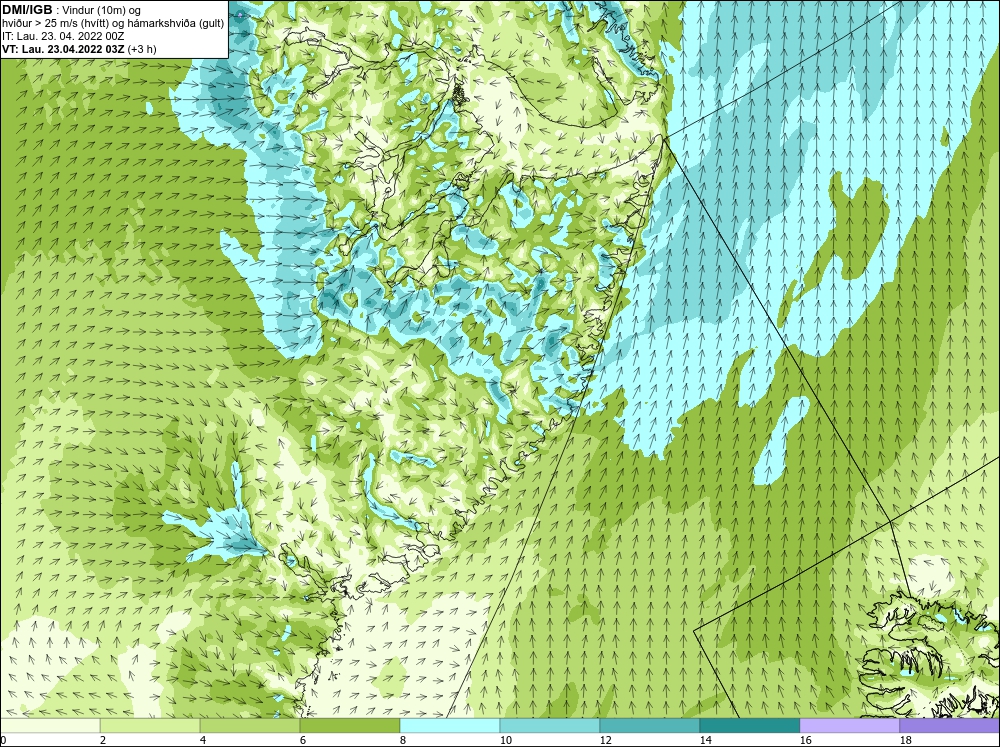
Task: Click legend tick label '2'
Action: (103, 740)
